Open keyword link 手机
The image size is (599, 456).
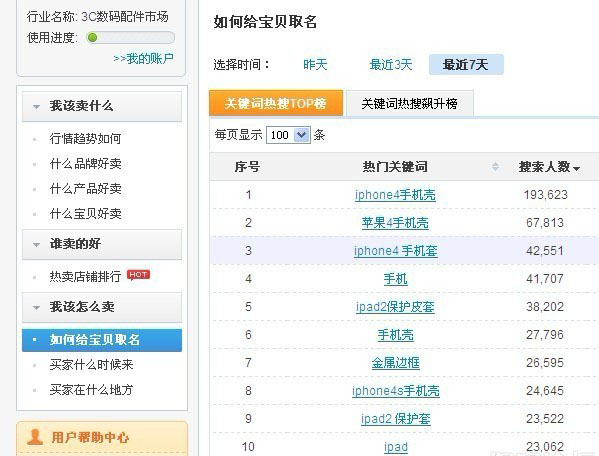tap(395, 279)
